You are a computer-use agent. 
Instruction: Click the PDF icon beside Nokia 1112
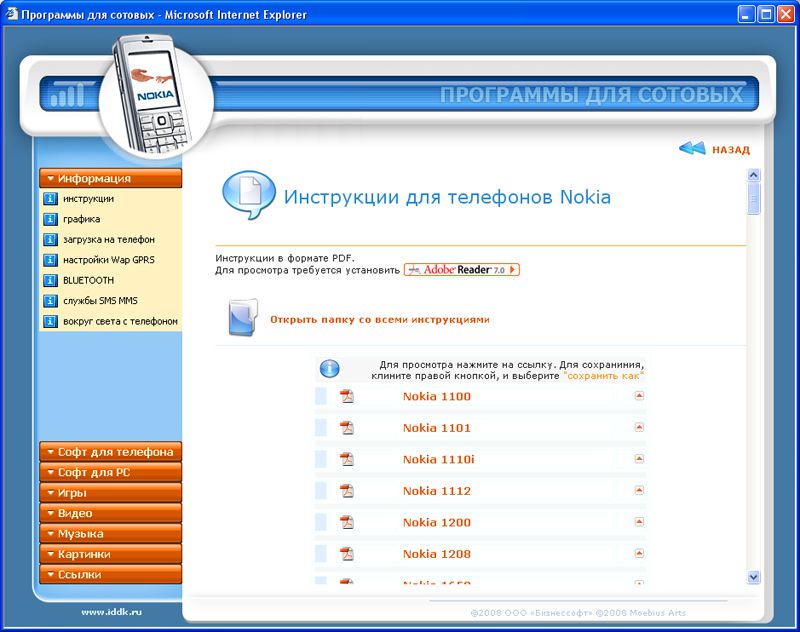(x=347, y=491)
